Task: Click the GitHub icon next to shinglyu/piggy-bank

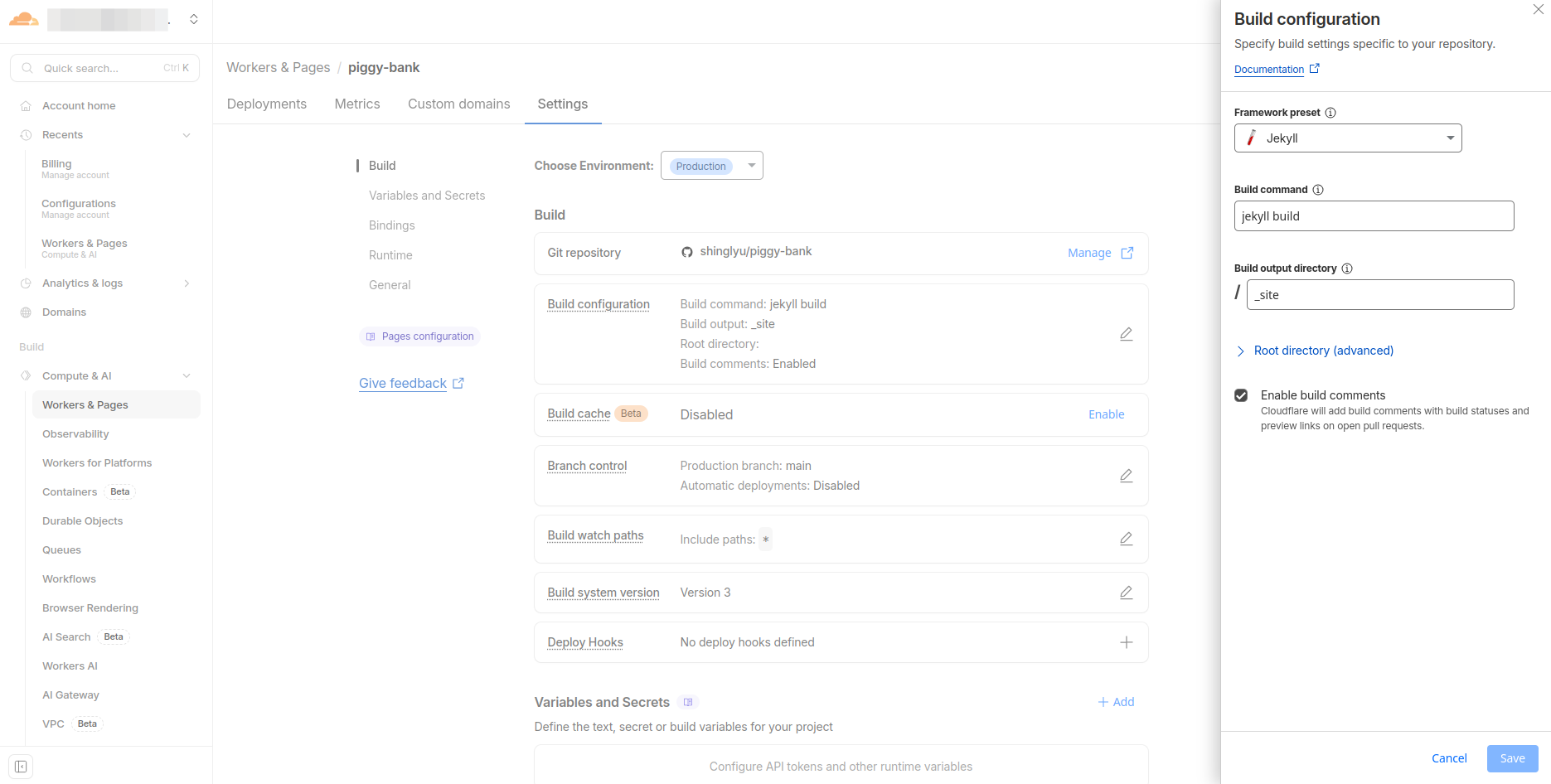Action: 687,251
